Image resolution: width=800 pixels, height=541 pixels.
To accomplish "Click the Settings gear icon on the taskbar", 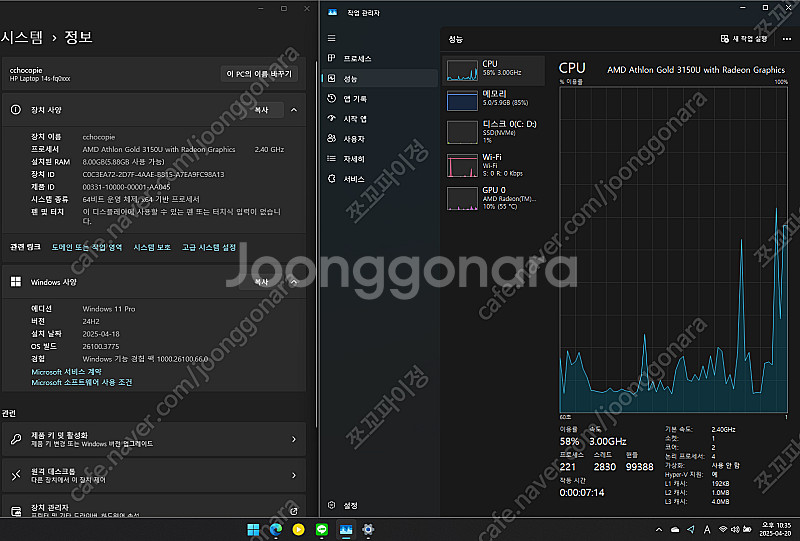I will point(368,530).
